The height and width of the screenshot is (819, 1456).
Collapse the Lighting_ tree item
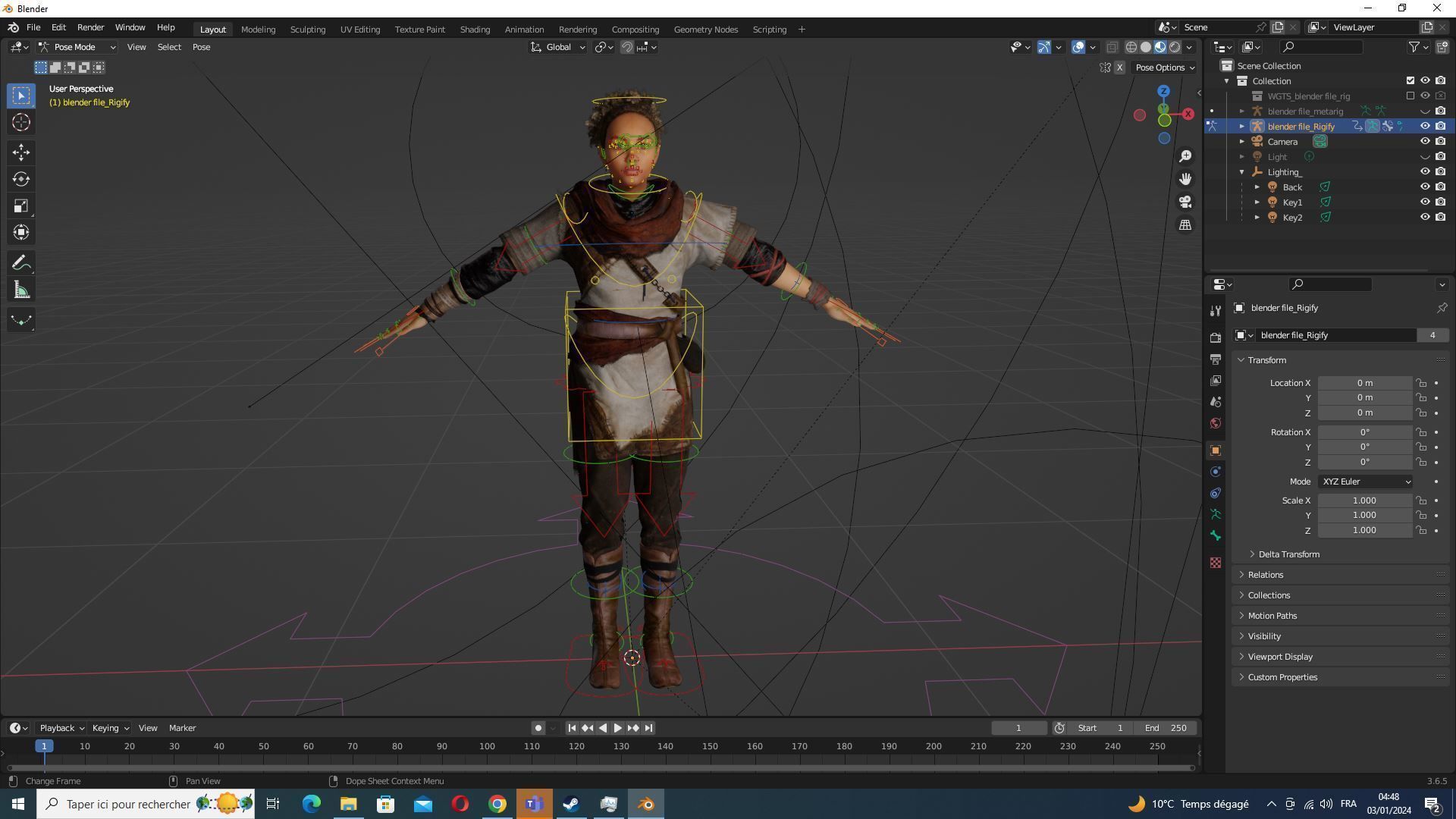coord(1242,172)
